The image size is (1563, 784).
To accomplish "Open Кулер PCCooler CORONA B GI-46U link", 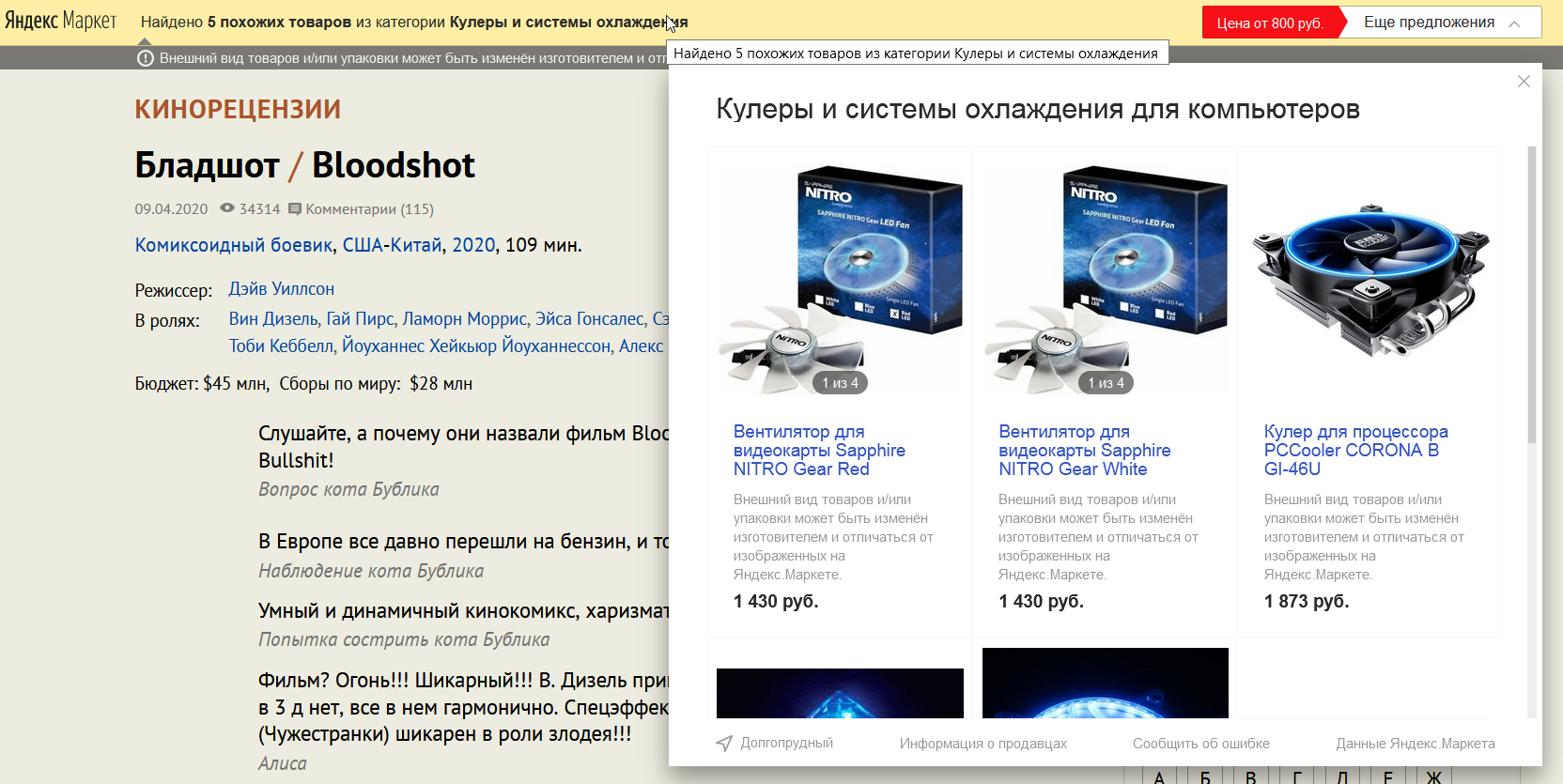I will tap(1355, 451).
